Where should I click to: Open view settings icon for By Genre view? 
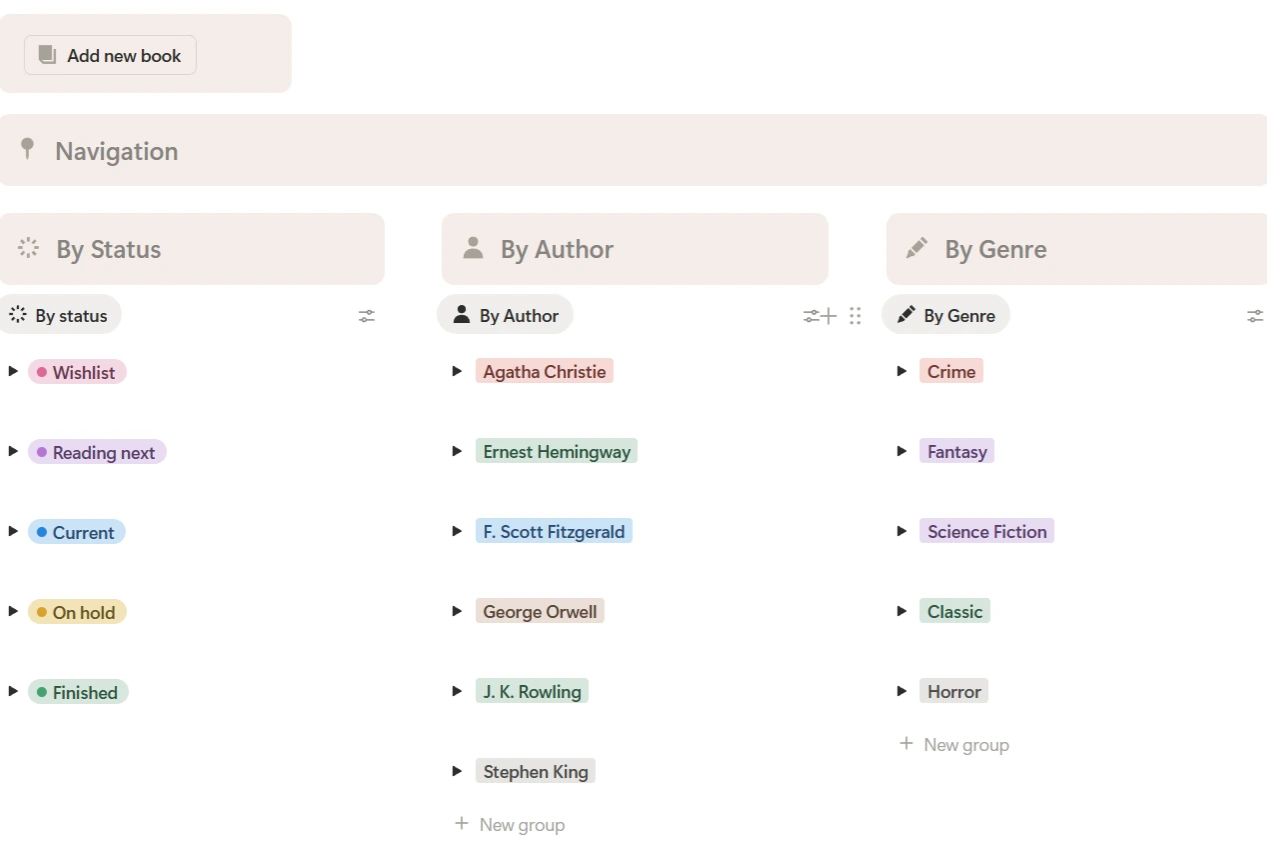pyautogui.click(x=1255, y=316)
